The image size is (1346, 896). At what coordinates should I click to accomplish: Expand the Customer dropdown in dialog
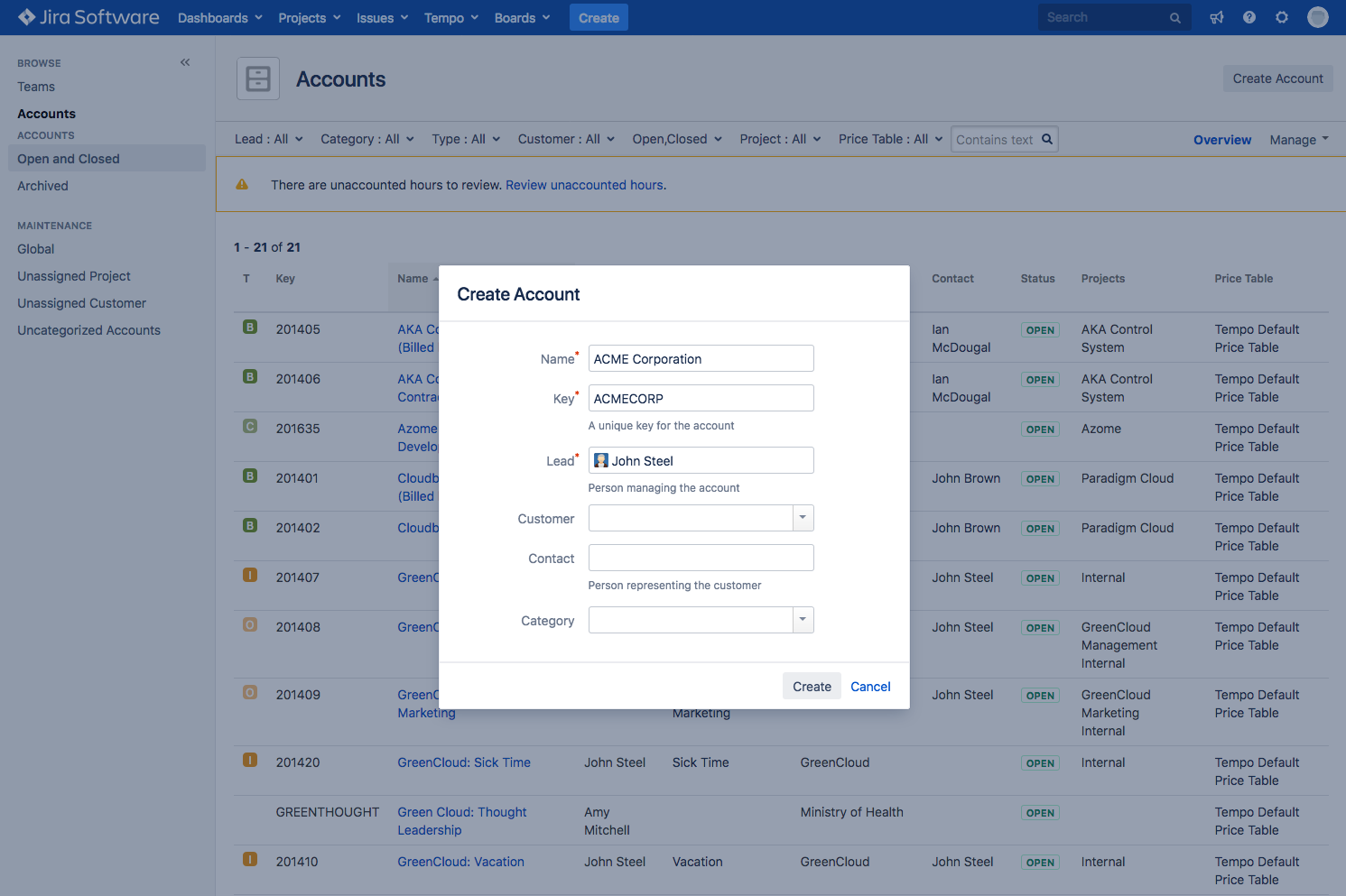pyautogui.click(x=803, y=518)
